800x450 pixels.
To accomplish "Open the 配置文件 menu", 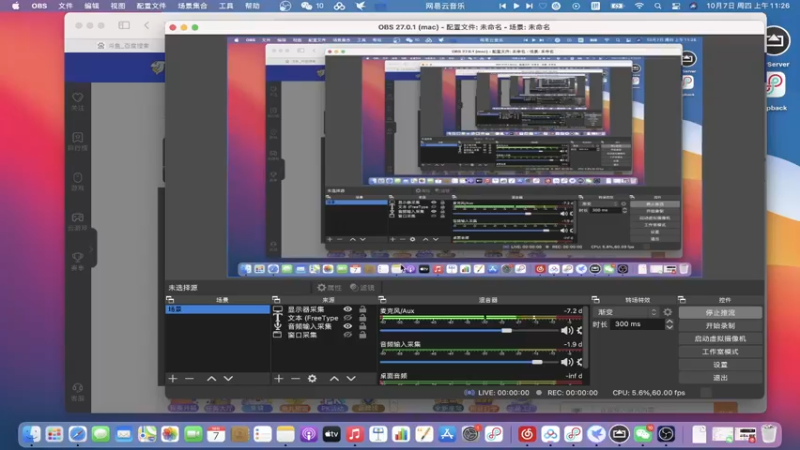I will pyautogui.click(x=151, y=6).
